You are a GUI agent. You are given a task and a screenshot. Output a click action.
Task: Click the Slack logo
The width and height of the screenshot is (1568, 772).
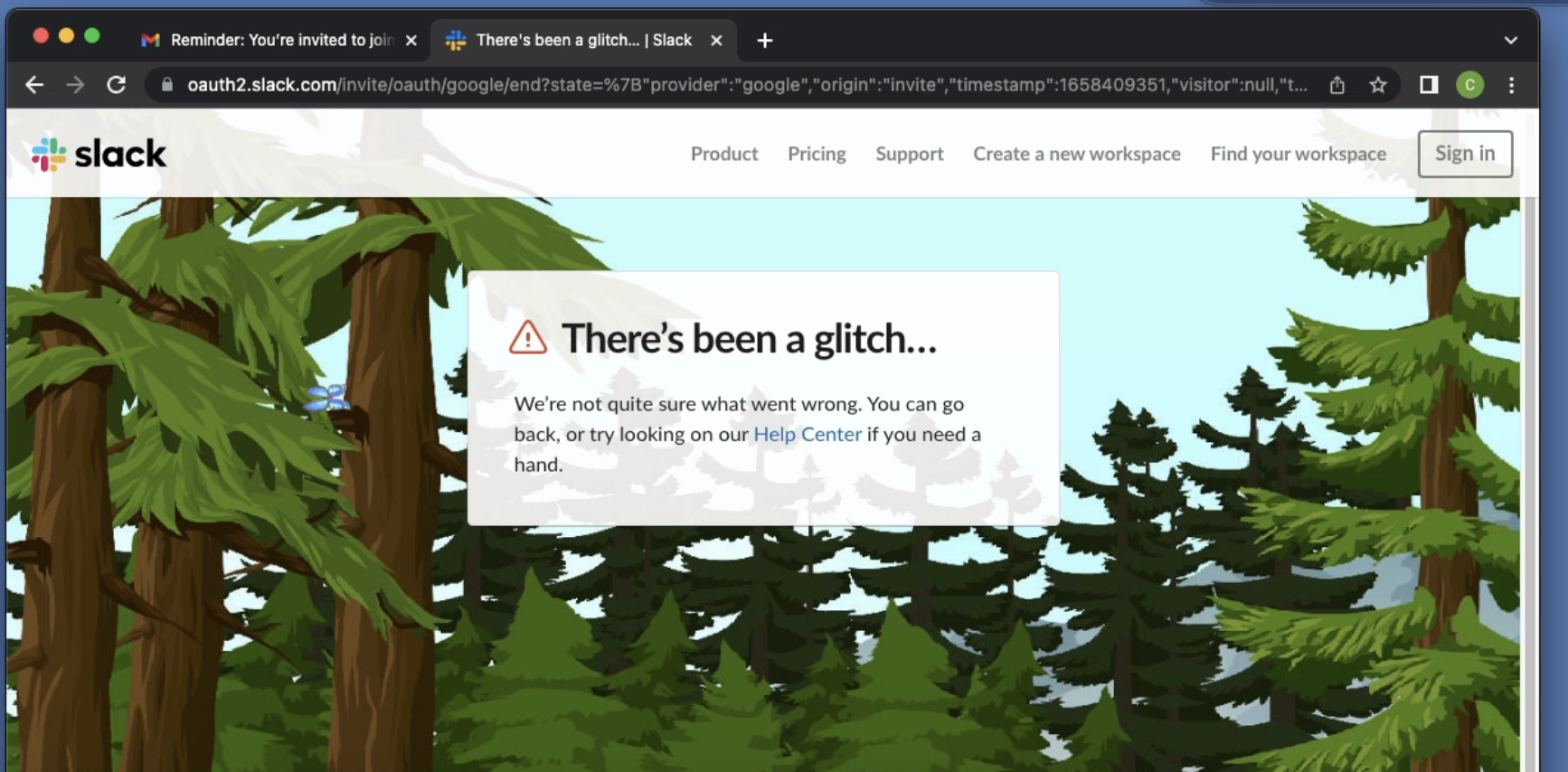tap(99, 154)
